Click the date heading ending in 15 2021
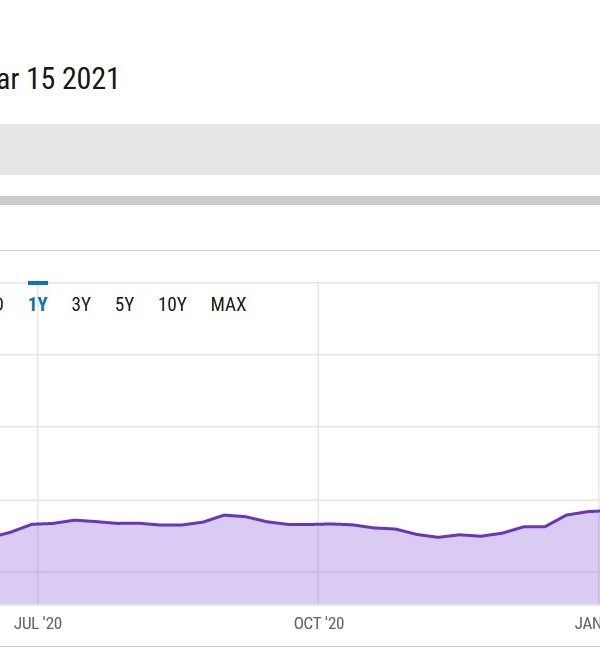Screen dimensions: 600x664 pos(60,79)
